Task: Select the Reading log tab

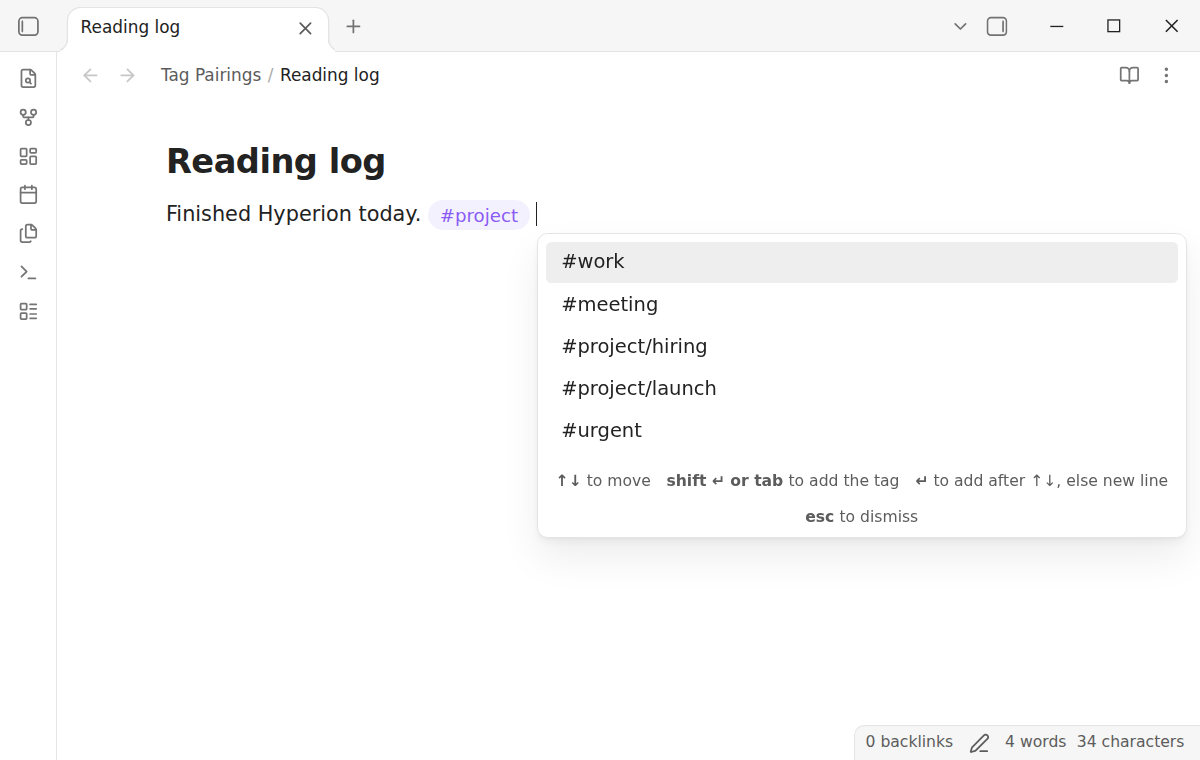Action: [198, 27]
